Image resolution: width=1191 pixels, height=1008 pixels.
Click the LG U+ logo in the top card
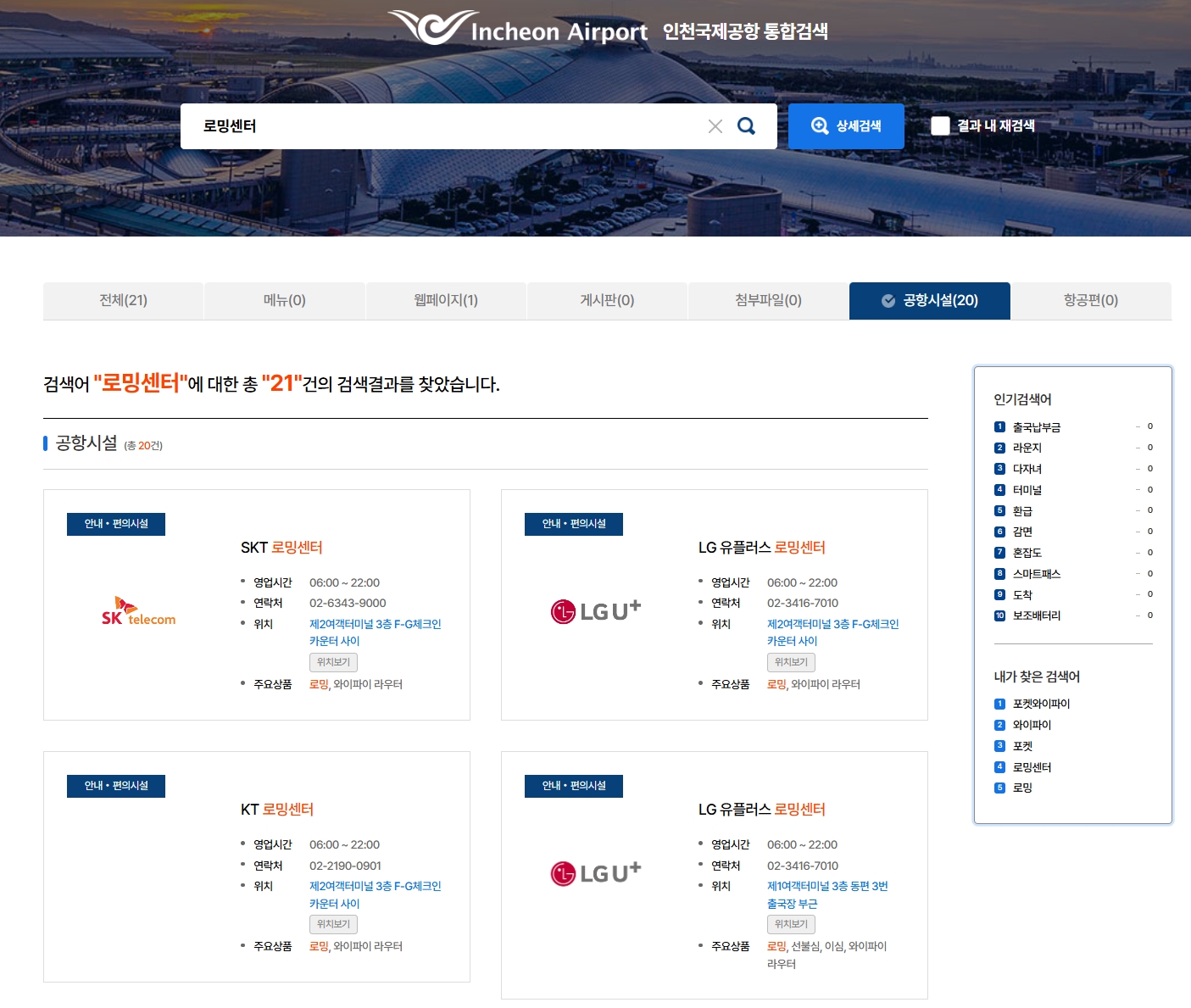(x=596, y=610)
